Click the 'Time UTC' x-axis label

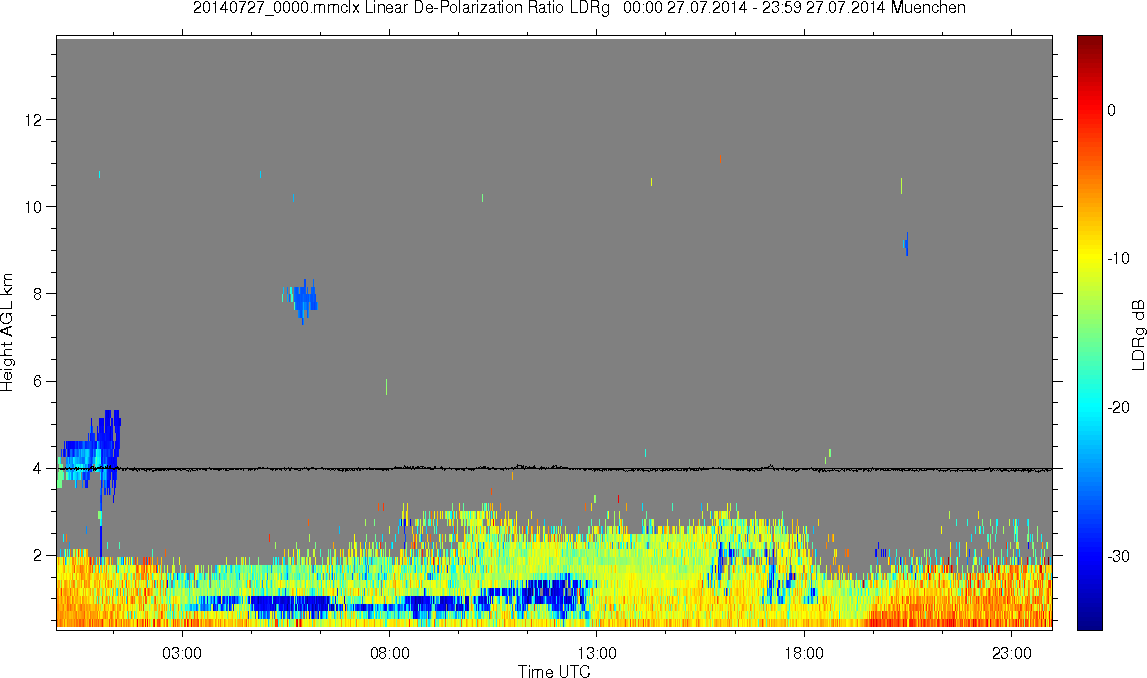point(554,671)
